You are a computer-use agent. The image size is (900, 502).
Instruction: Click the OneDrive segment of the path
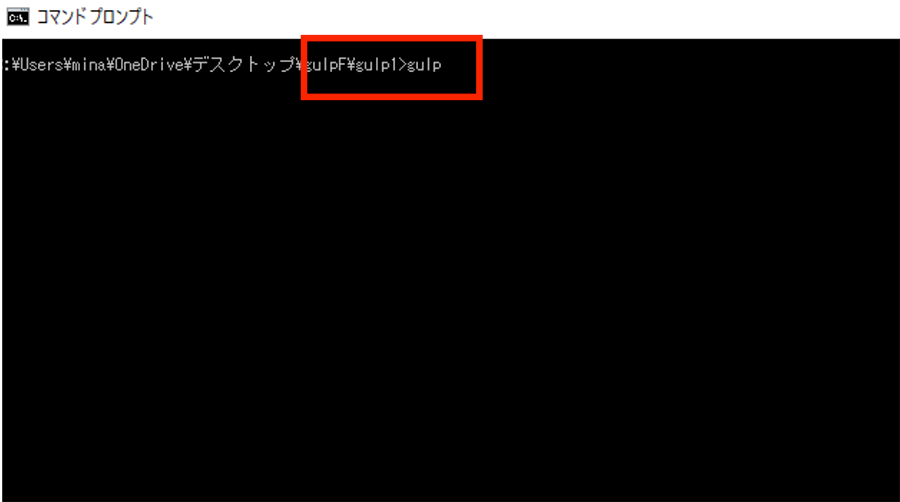[x=149, y=65]
